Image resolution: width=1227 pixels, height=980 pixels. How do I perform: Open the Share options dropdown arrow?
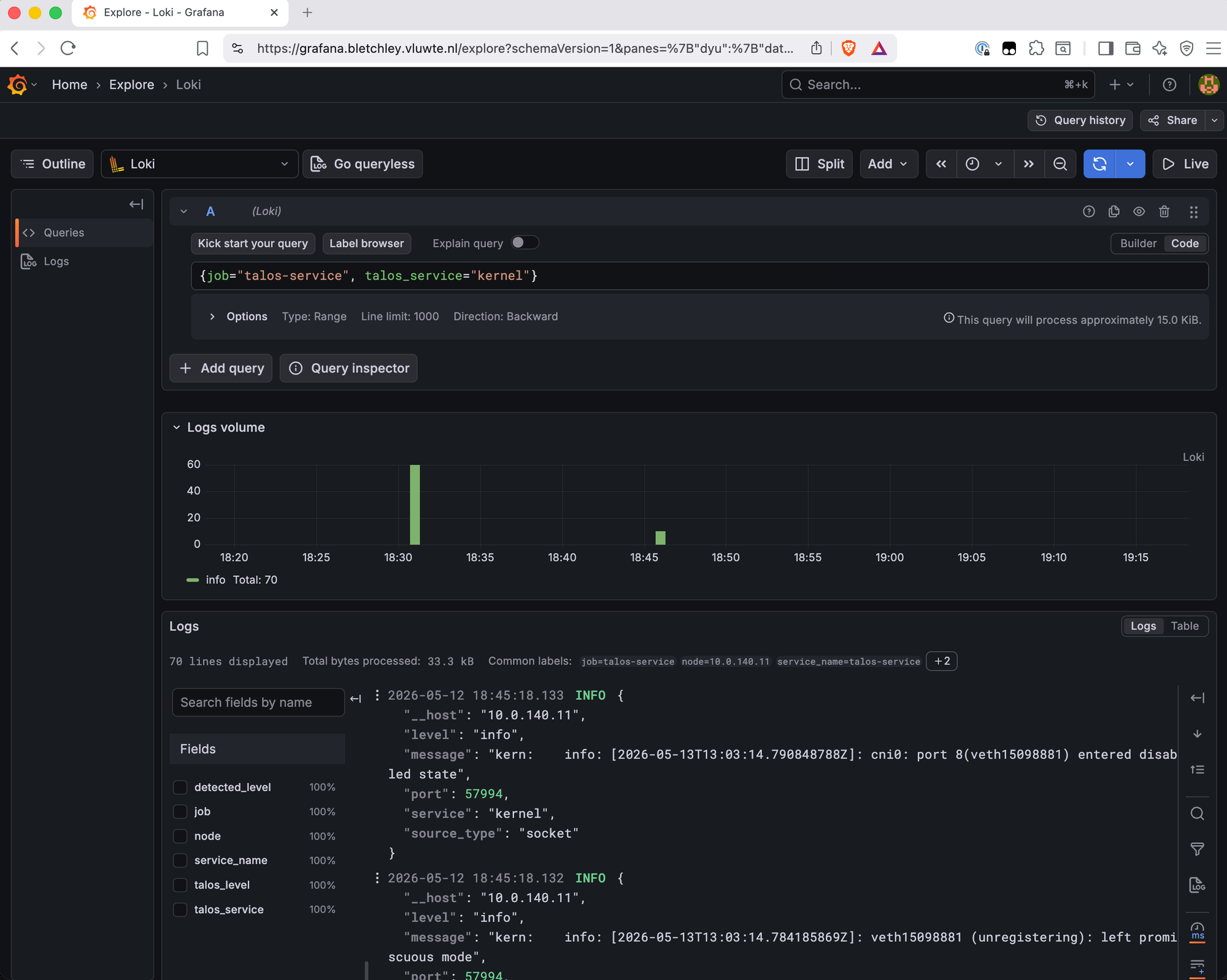click(1214, 120)
